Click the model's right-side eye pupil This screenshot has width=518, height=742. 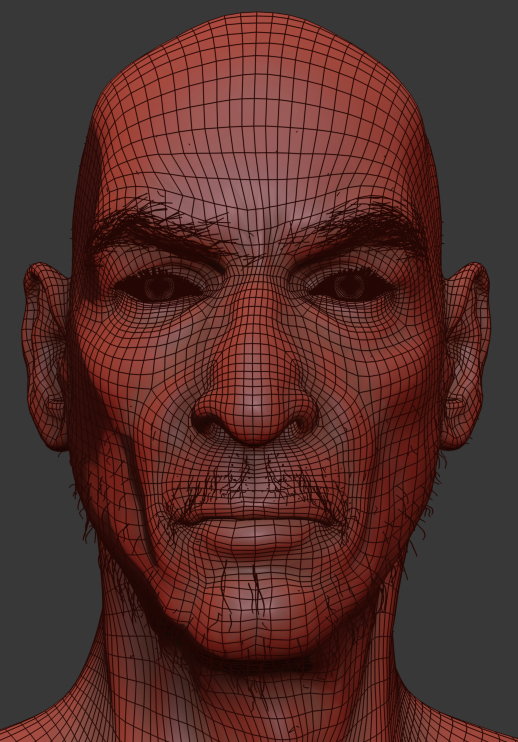(349, 285)
